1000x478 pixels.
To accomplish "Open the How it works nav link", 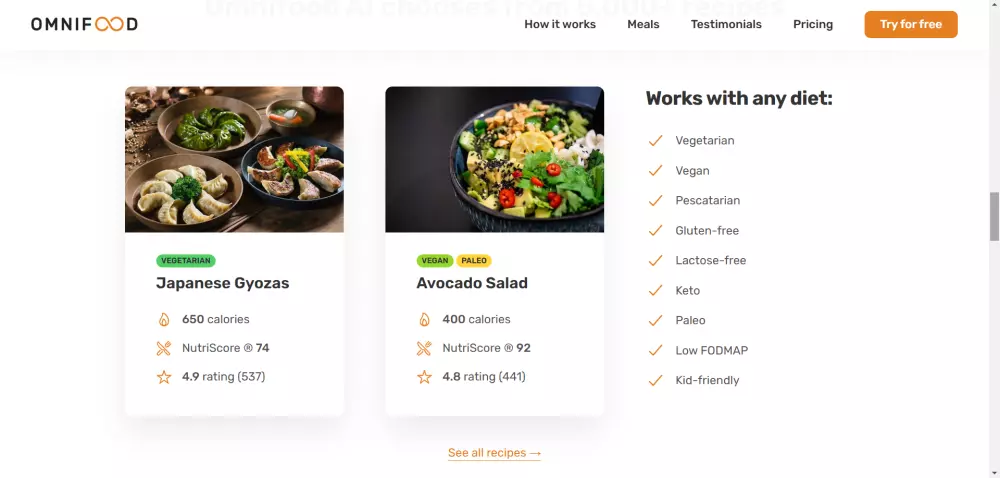I will coord(560,24).
